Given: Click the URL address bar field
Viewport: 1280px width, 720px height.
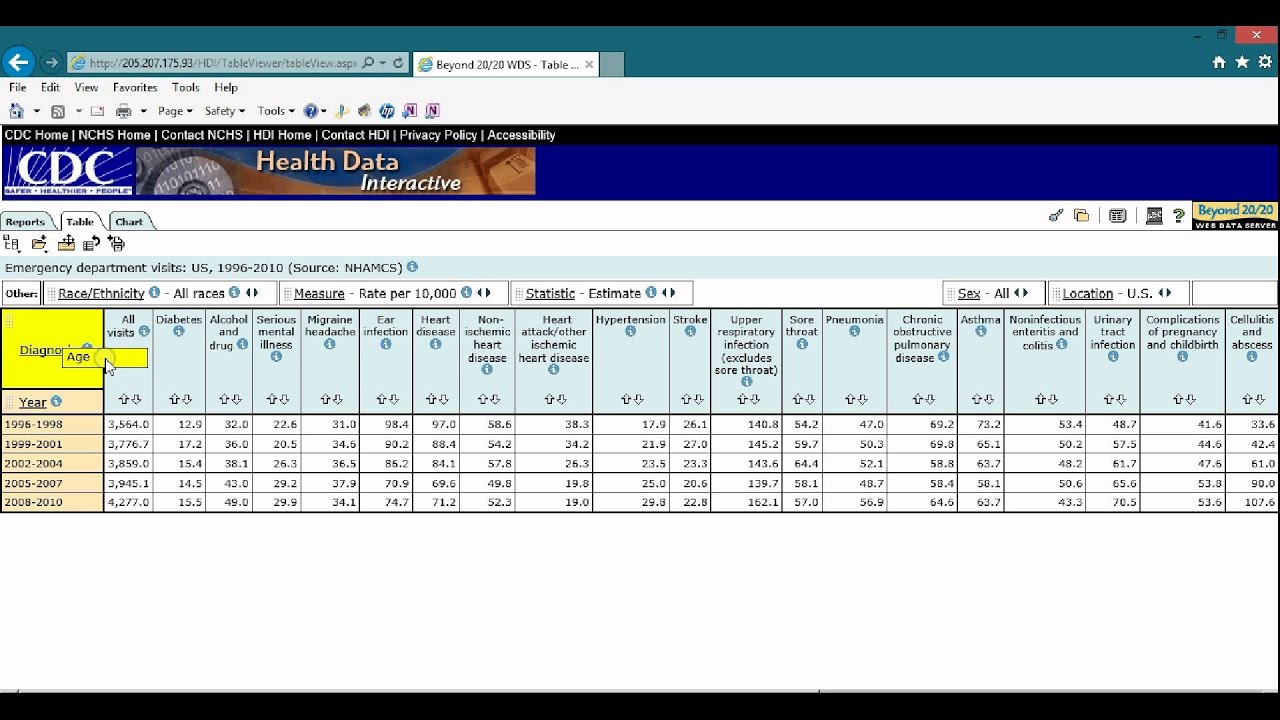Looking at the screenshot, I should coord(222,63).
